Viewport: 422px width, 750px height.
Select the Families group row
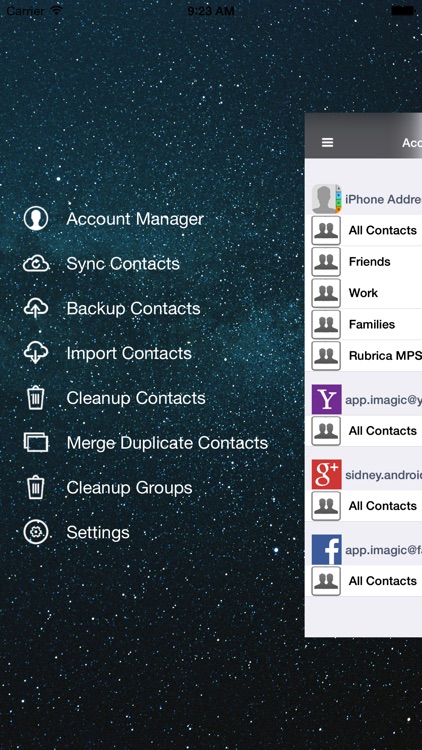click(364, 324)
